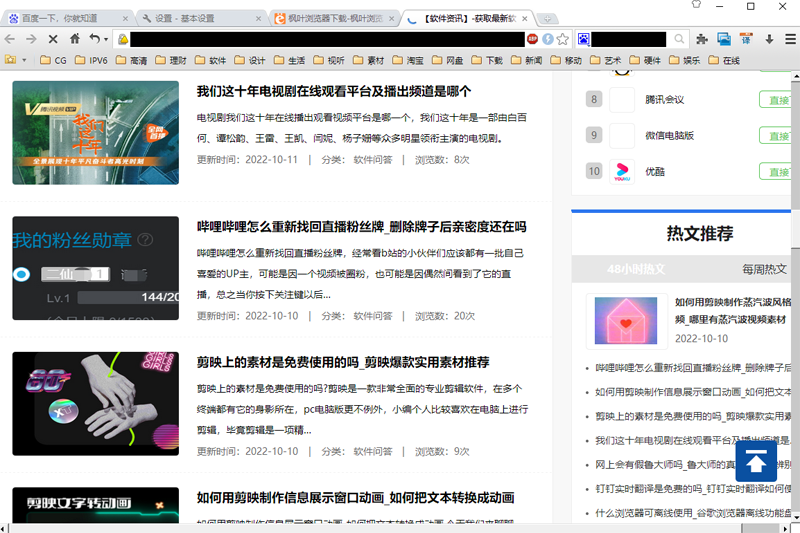
Task: Open the 我的粉丝勋章 article thumbnail
Action: 95,268
